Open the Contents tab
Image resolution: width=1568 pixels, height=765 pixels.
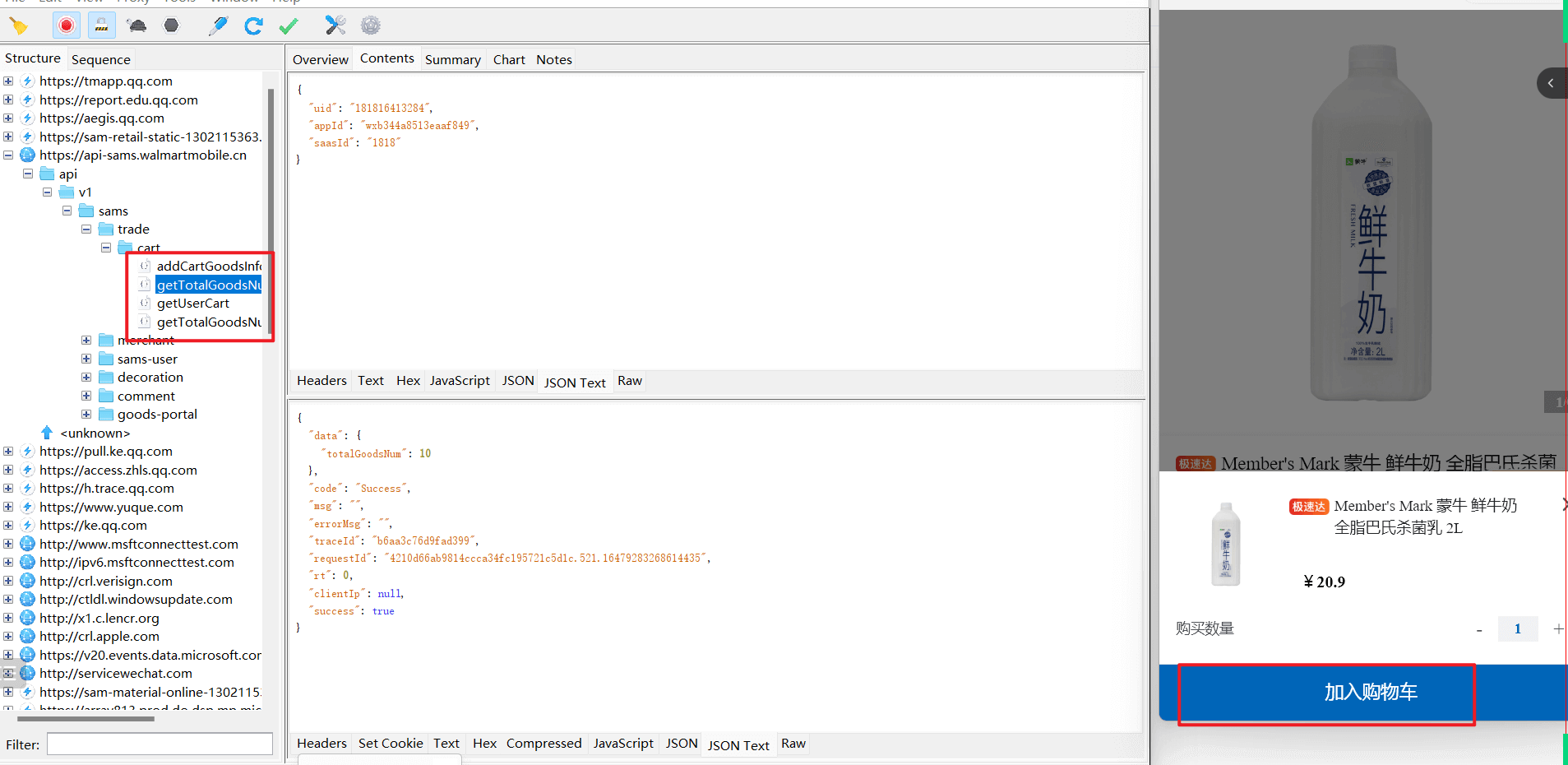pos(387,58)
